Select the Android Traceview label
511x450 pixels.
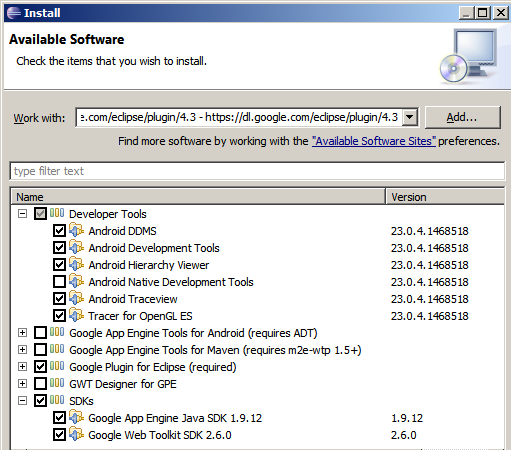tap(133, 299)
